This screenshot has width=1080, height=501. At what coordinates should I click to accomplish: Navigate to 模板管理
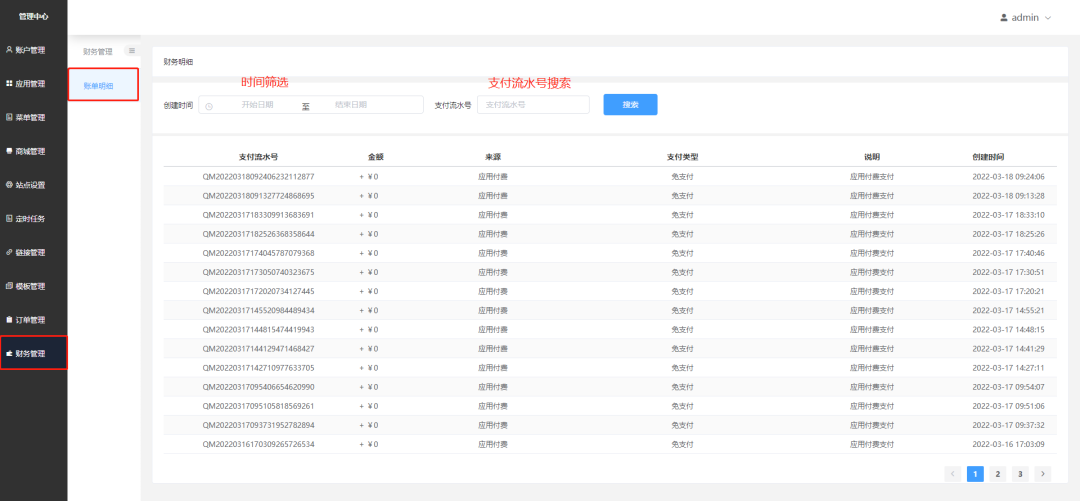(x=29, y=286)
